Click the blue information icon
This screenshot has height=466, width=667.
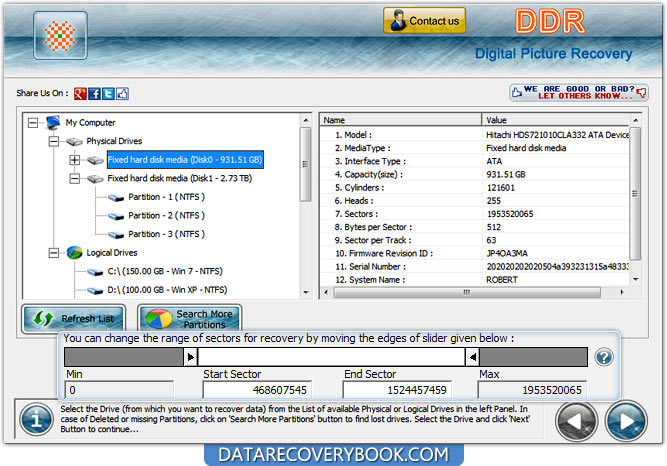click(37, 420)
